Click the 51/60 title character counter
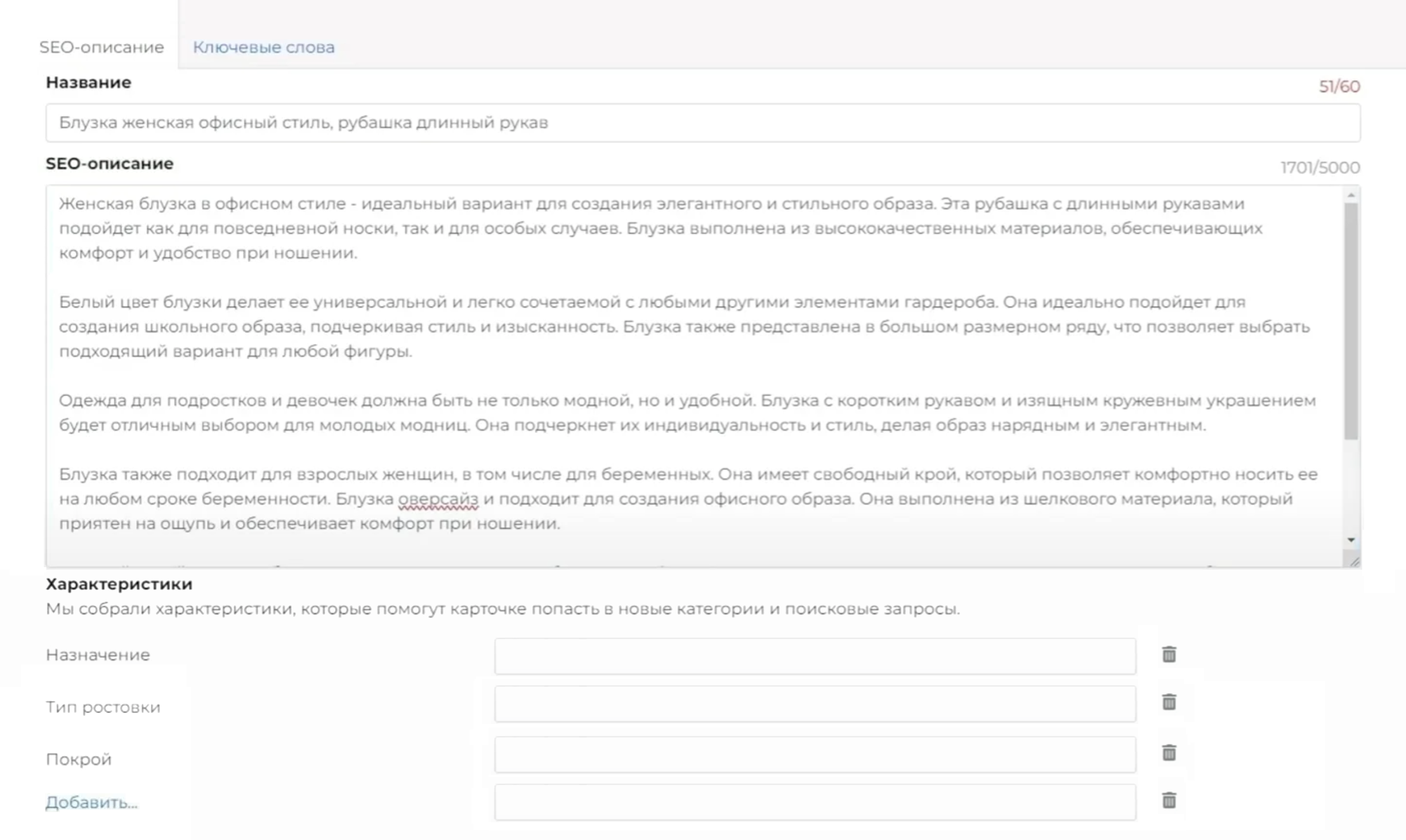Image resolution: width=1406 pixels, height=840 pixels. click(x=1339, y=86)
